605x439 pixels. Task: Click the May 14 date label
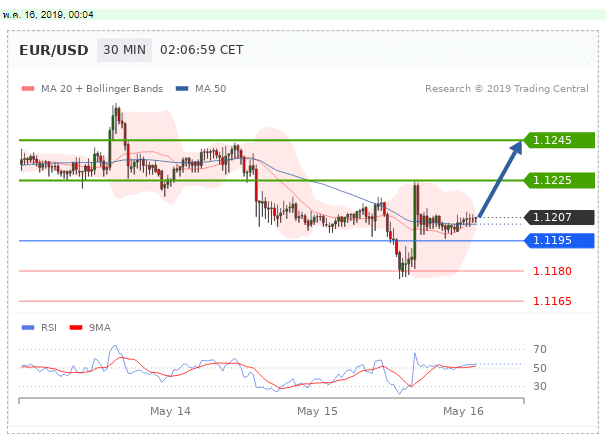click(170, 411)
